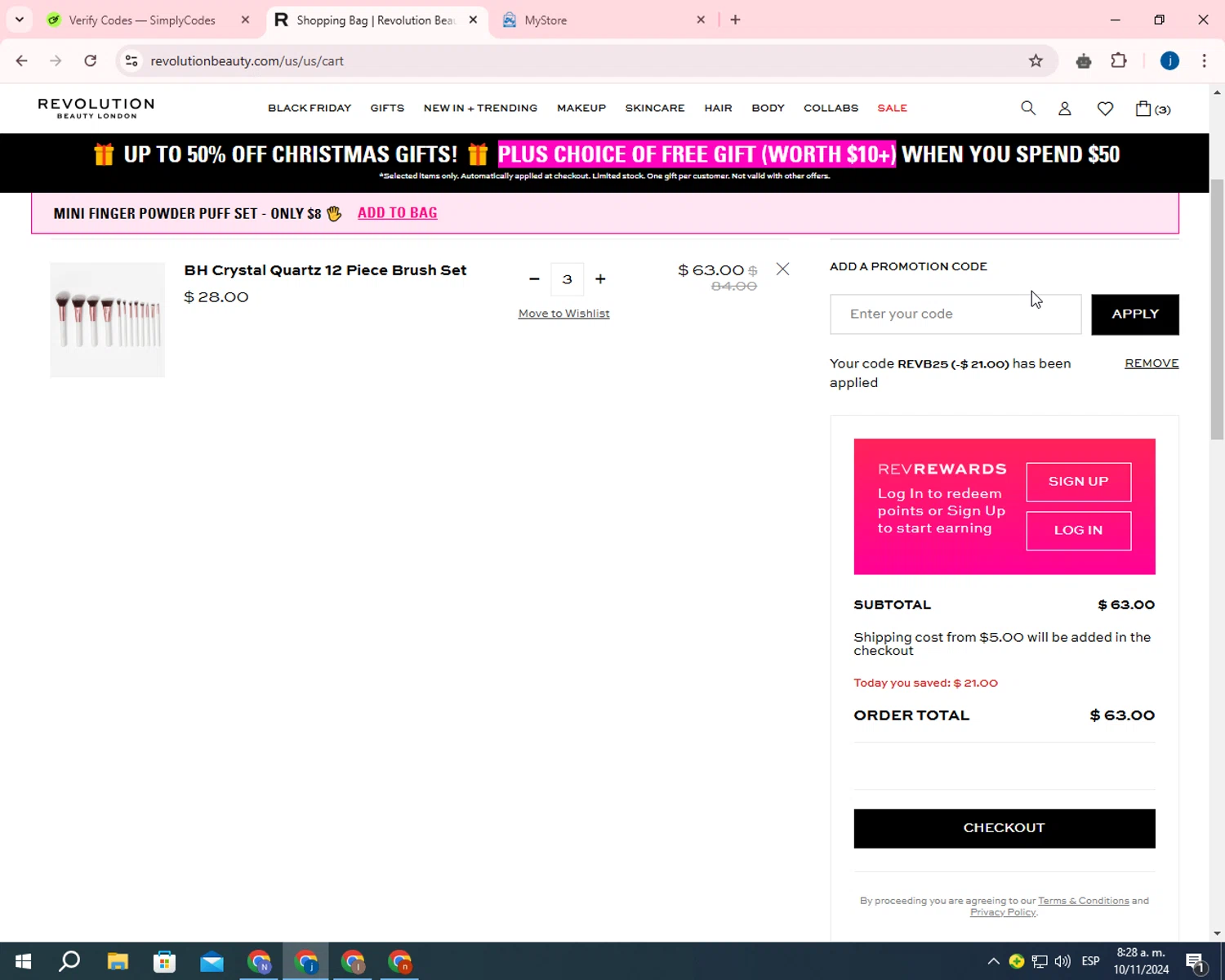Increase brush set quantity with plus

pyautogui.click(x=600, y=278)
